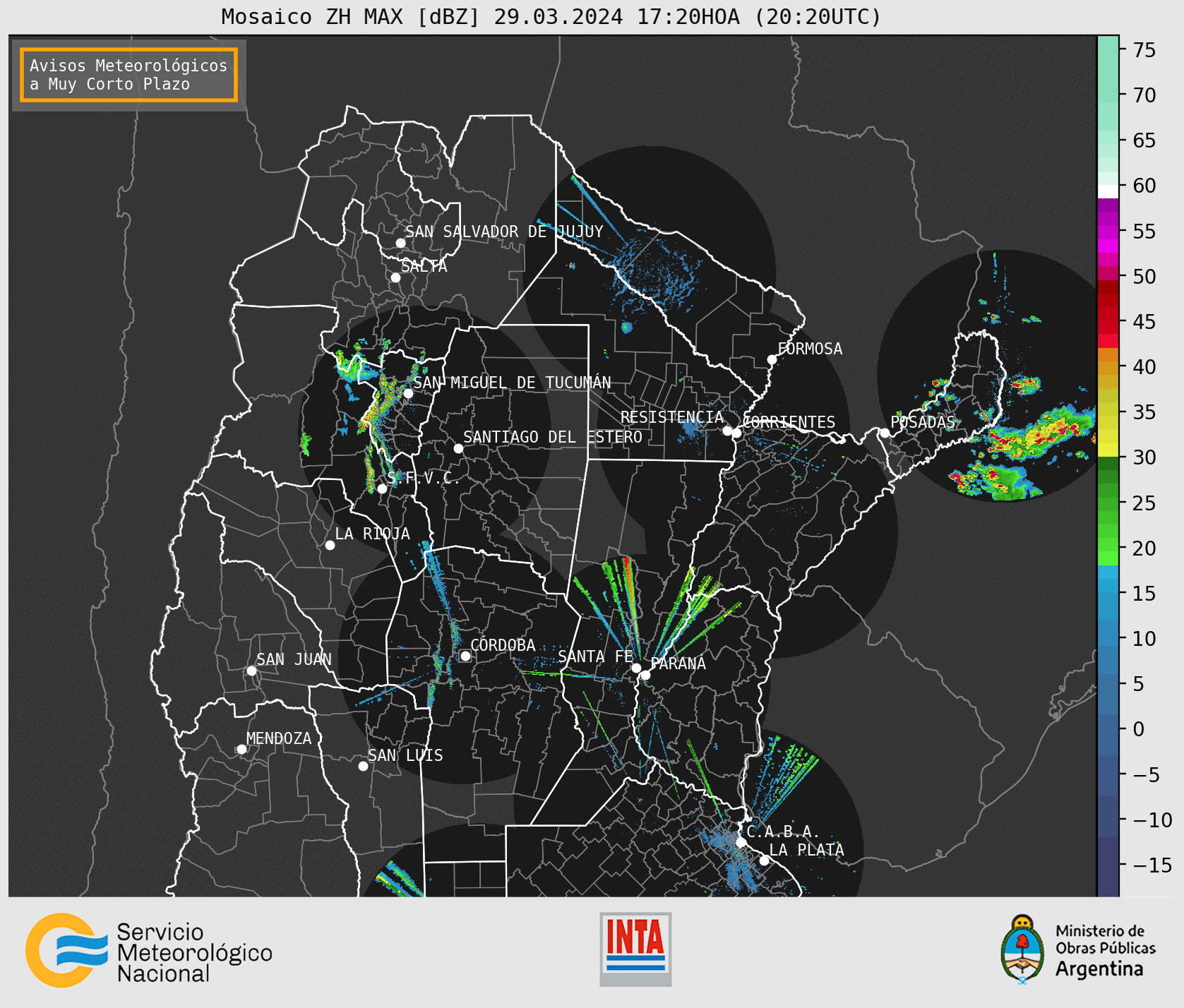Viewport: 1184px width, 1008px height.
Task: Select the Santa Fe city marker dot
Action: [x=636, y=668]
